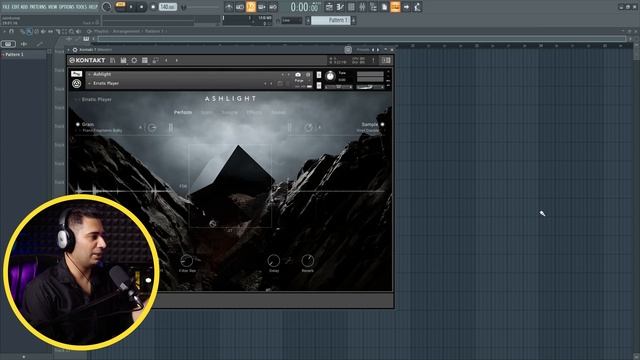Click the stop button in the transport
Image resolution: width=640 pixels, height=360 pixels.
point(142,7)
